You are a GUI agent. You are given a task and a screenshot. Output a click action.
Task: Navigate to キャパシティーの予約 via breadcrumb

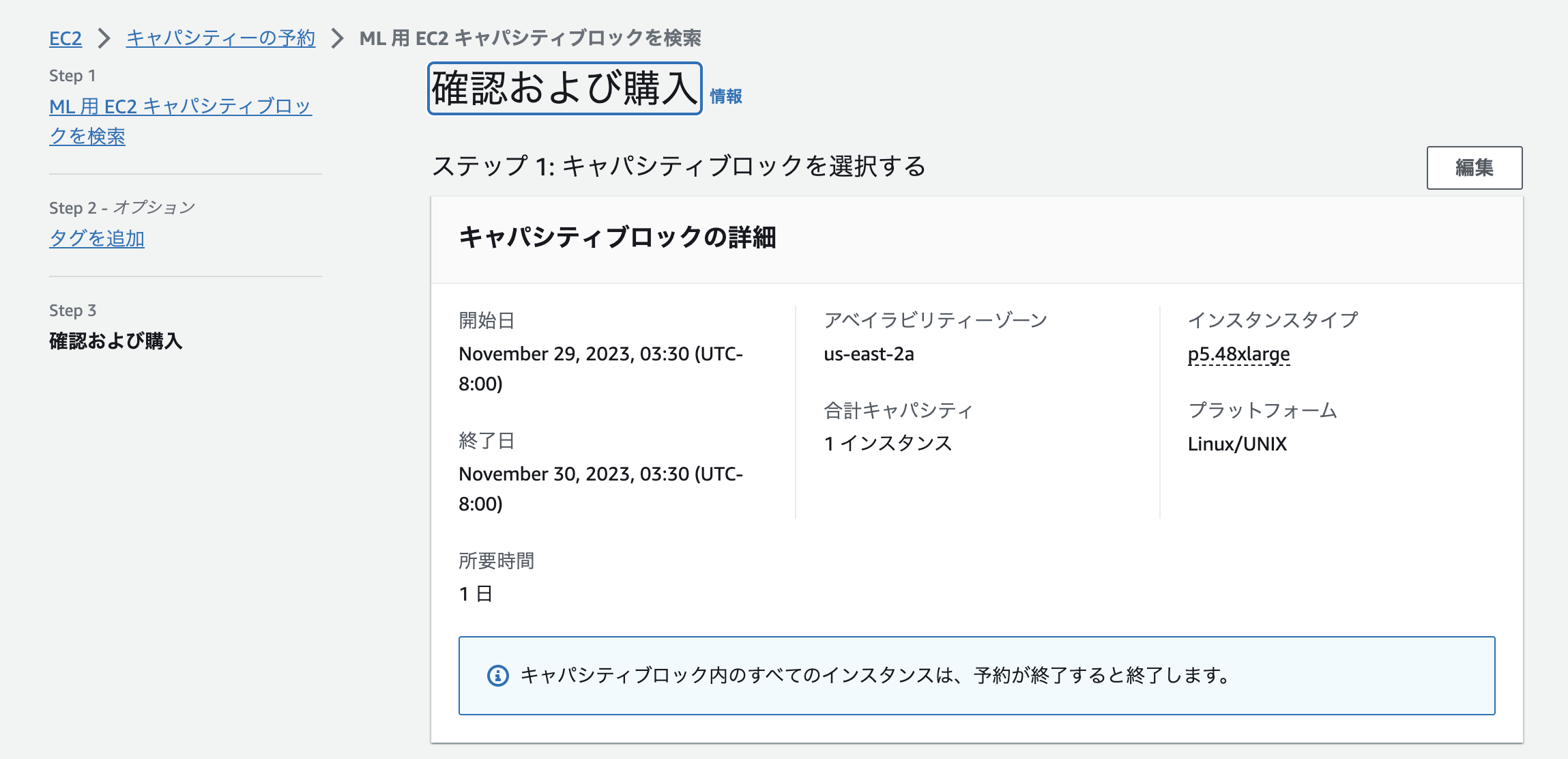point(220,39)
